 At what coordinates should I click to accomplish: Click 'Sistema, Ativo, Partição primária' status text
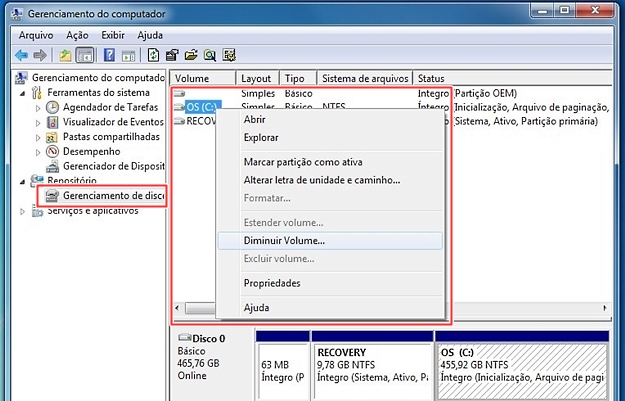click(x=526, y=121)
